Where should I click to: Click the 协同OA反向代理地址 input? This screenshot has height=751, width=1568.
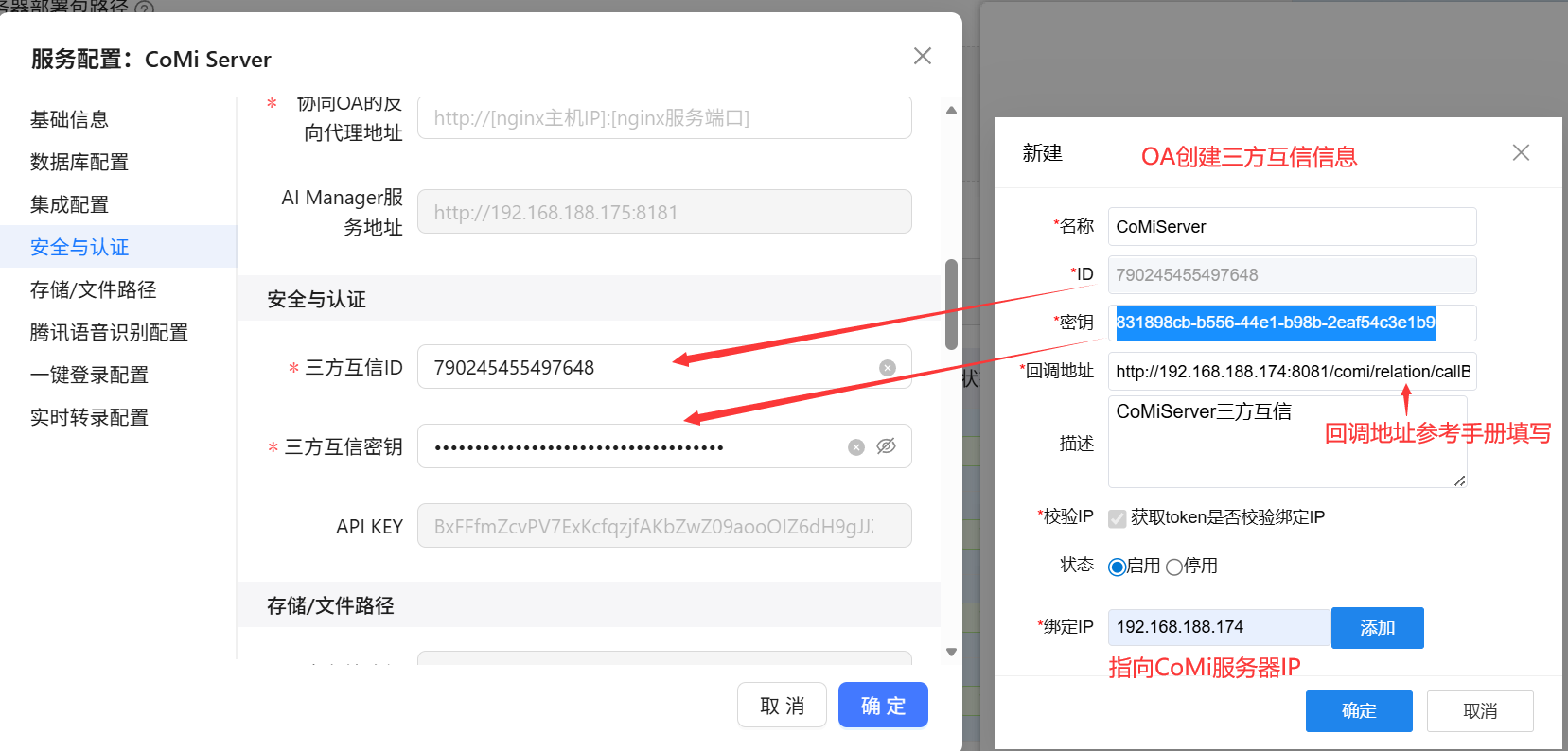click(x=664, y=117)
